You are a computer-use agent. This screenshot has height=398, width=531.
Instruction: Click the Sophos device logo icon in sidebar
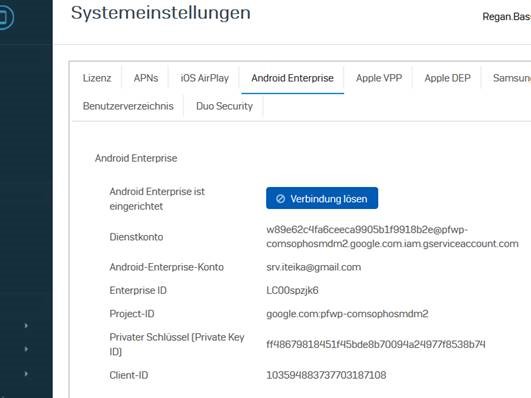5,17
